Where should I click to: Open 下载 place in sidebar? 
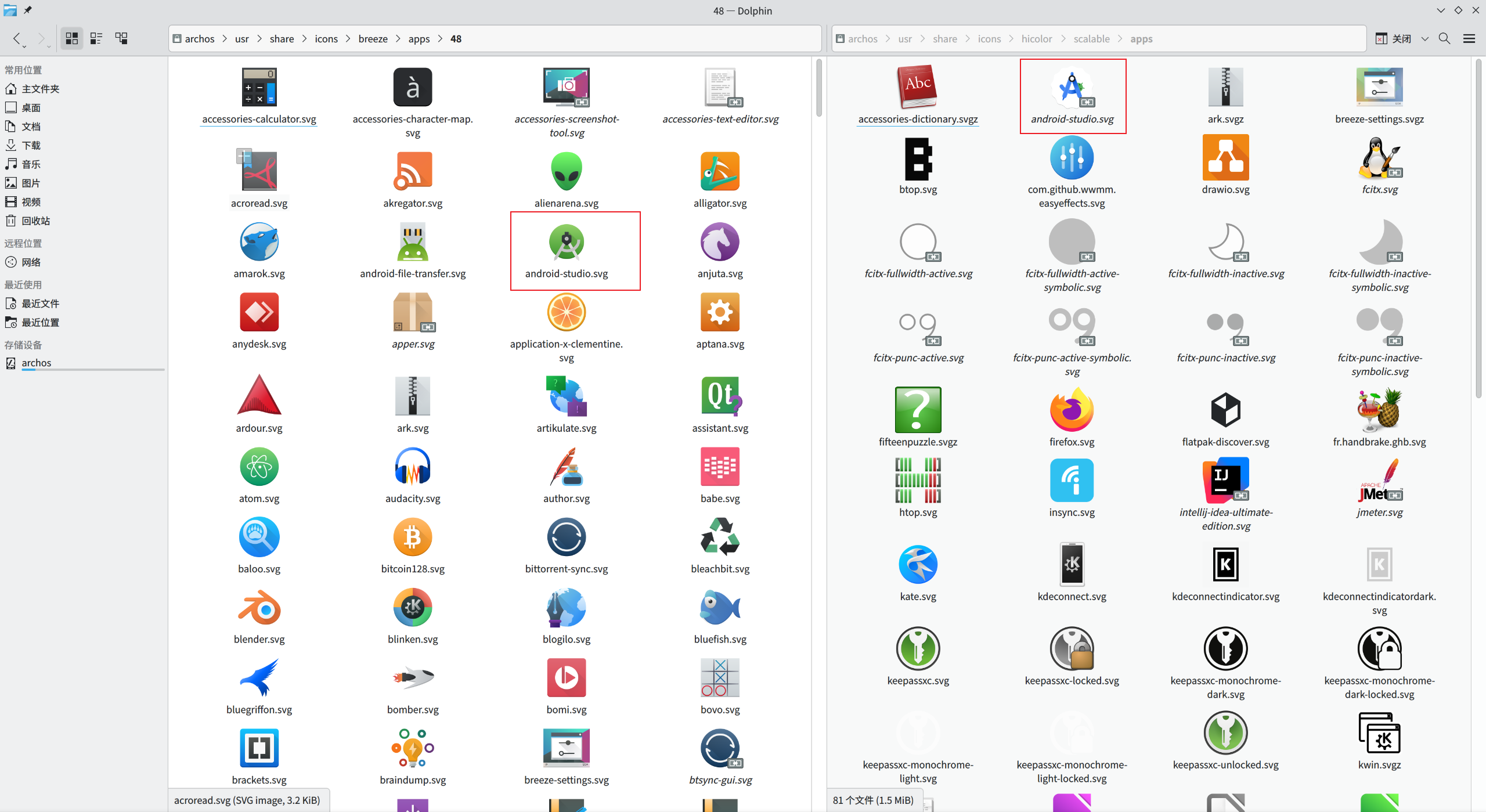[31, 146]
